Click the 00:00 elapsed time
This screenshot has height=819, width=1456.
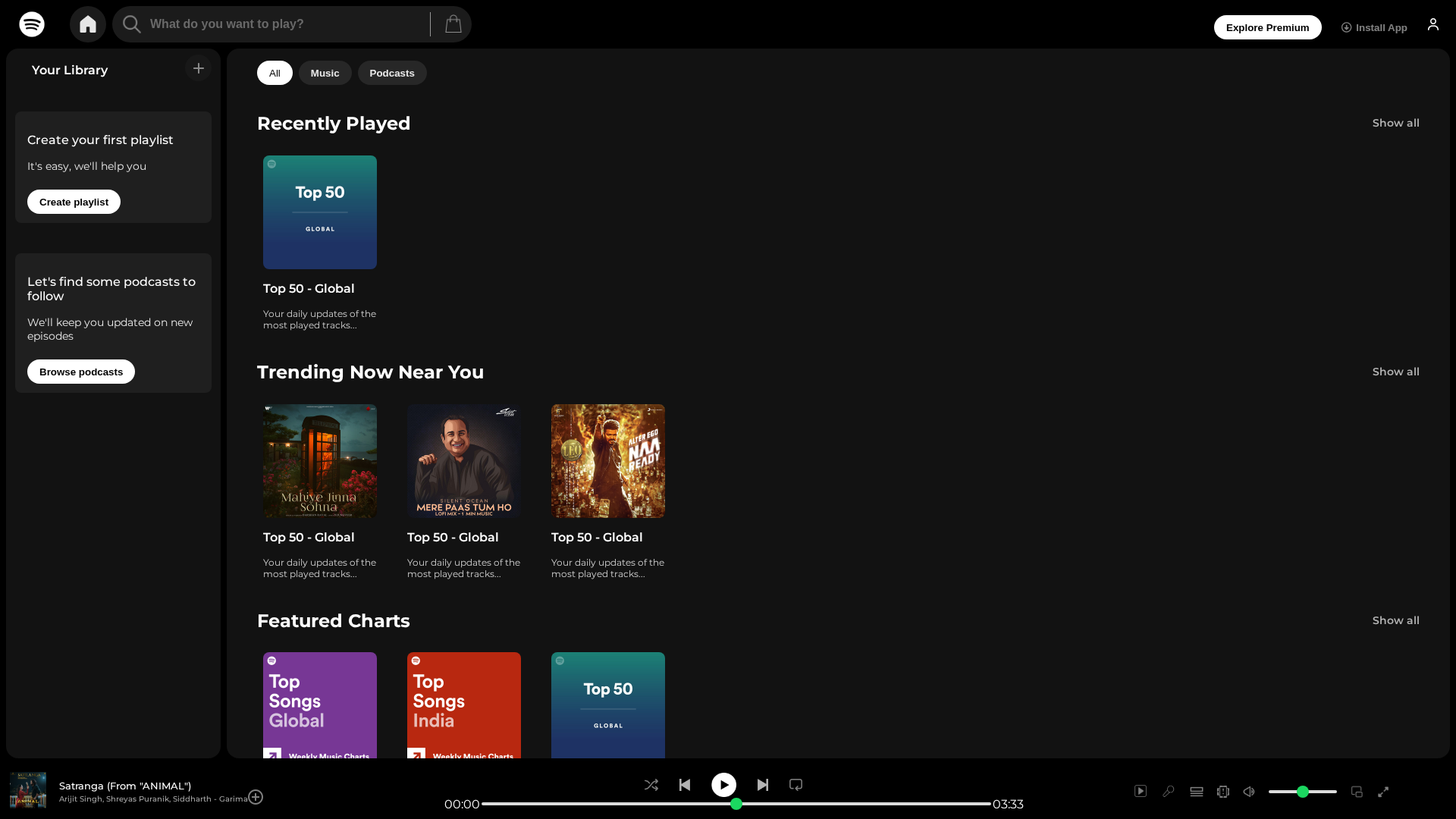pos(462,804)
